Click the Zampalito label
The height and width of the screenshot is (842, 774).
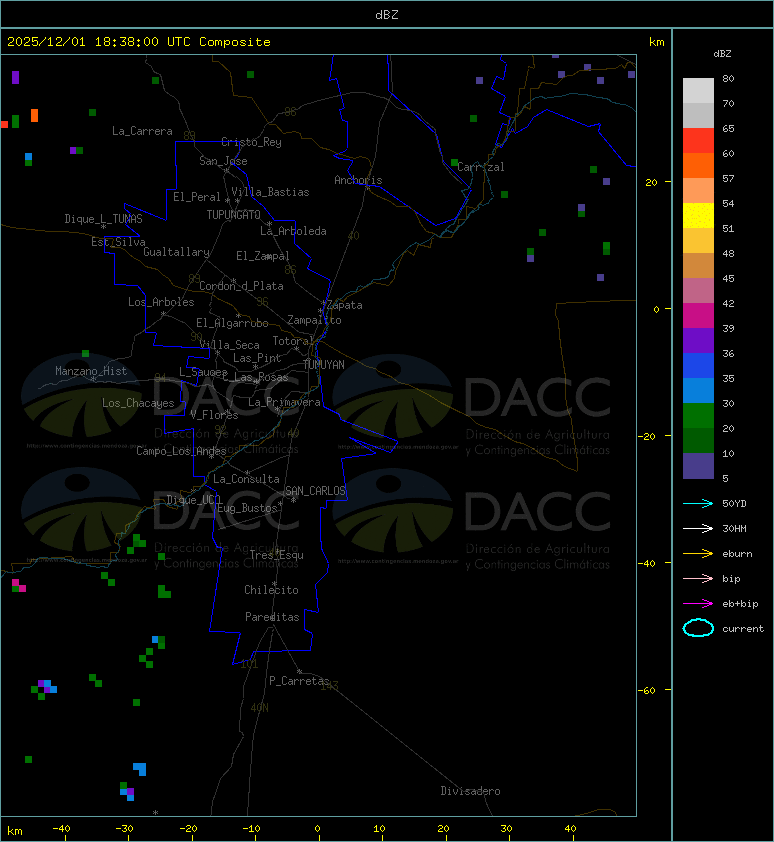pyautogui.click(x=314, y=320)
